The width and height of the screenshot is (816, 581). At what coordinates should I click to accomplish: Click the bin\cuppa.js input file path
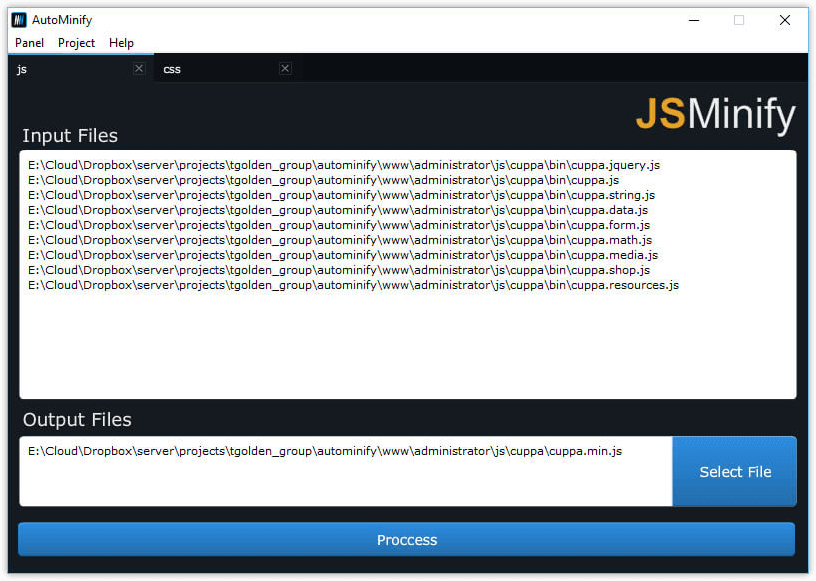(x=324, y=180)
